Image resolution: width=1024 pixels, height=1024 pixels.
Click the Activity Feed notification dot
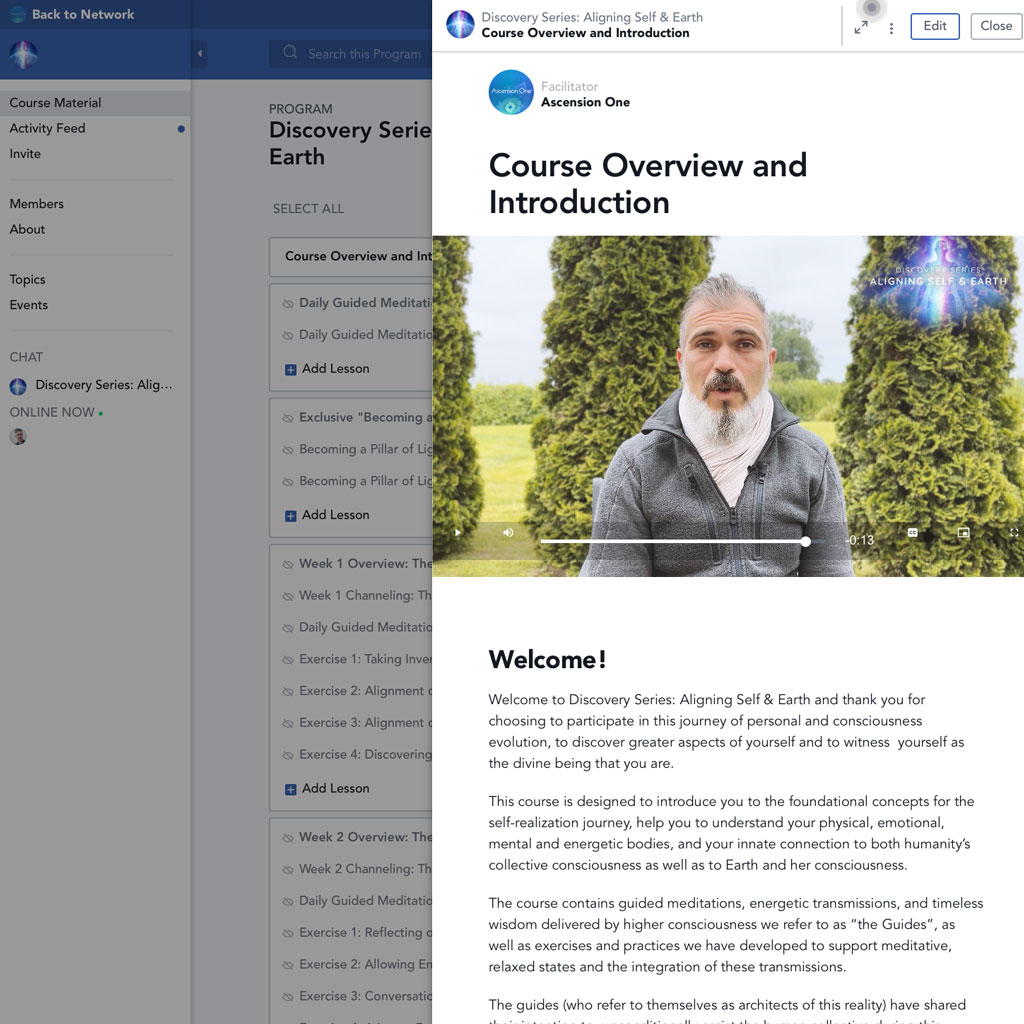(x=181, y=129)
